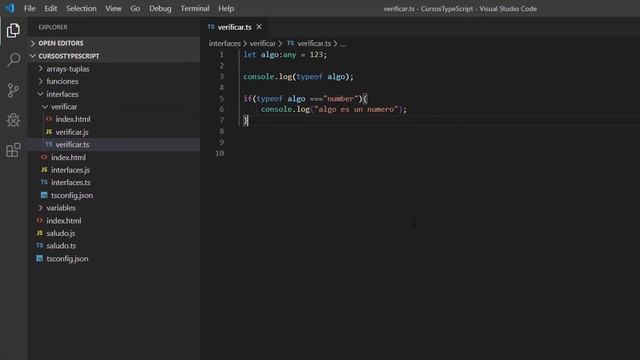This screenshot has height=360, width=640.
Task: Open the Terminal menu
Action: (195, 8)
